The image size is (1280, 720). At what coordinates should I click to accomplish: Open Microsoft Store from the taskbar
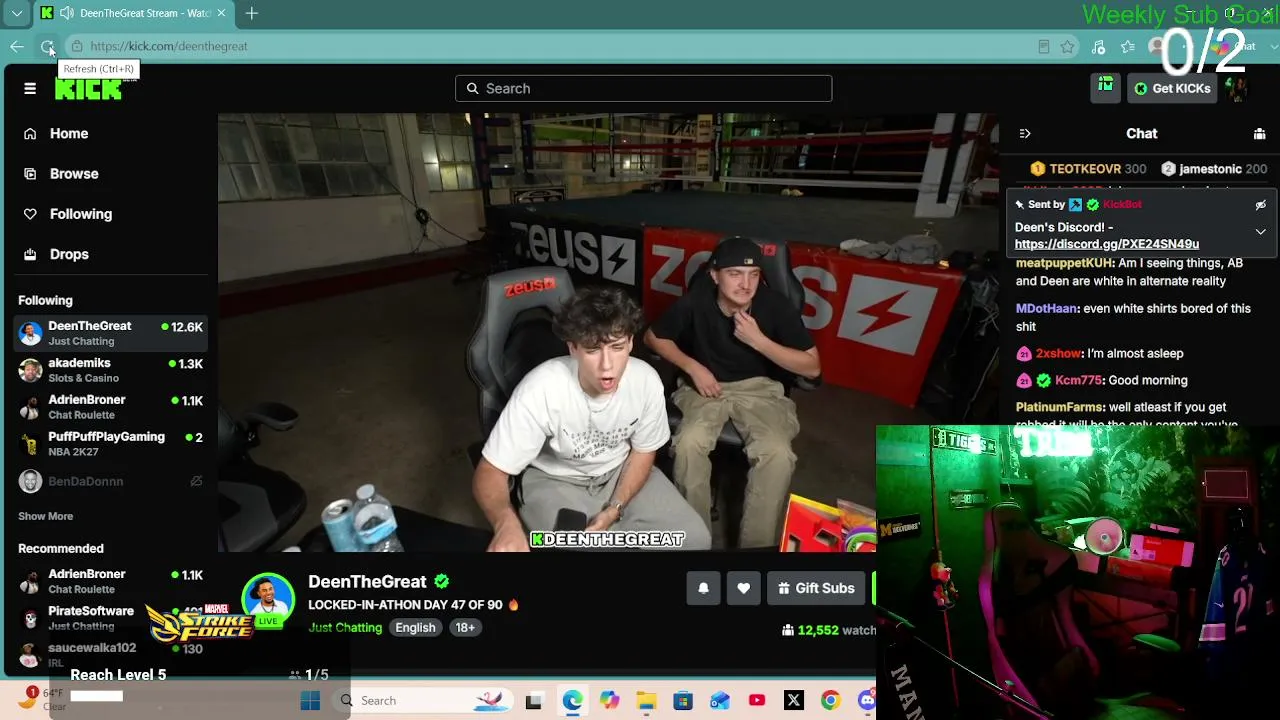coord(683,701)
